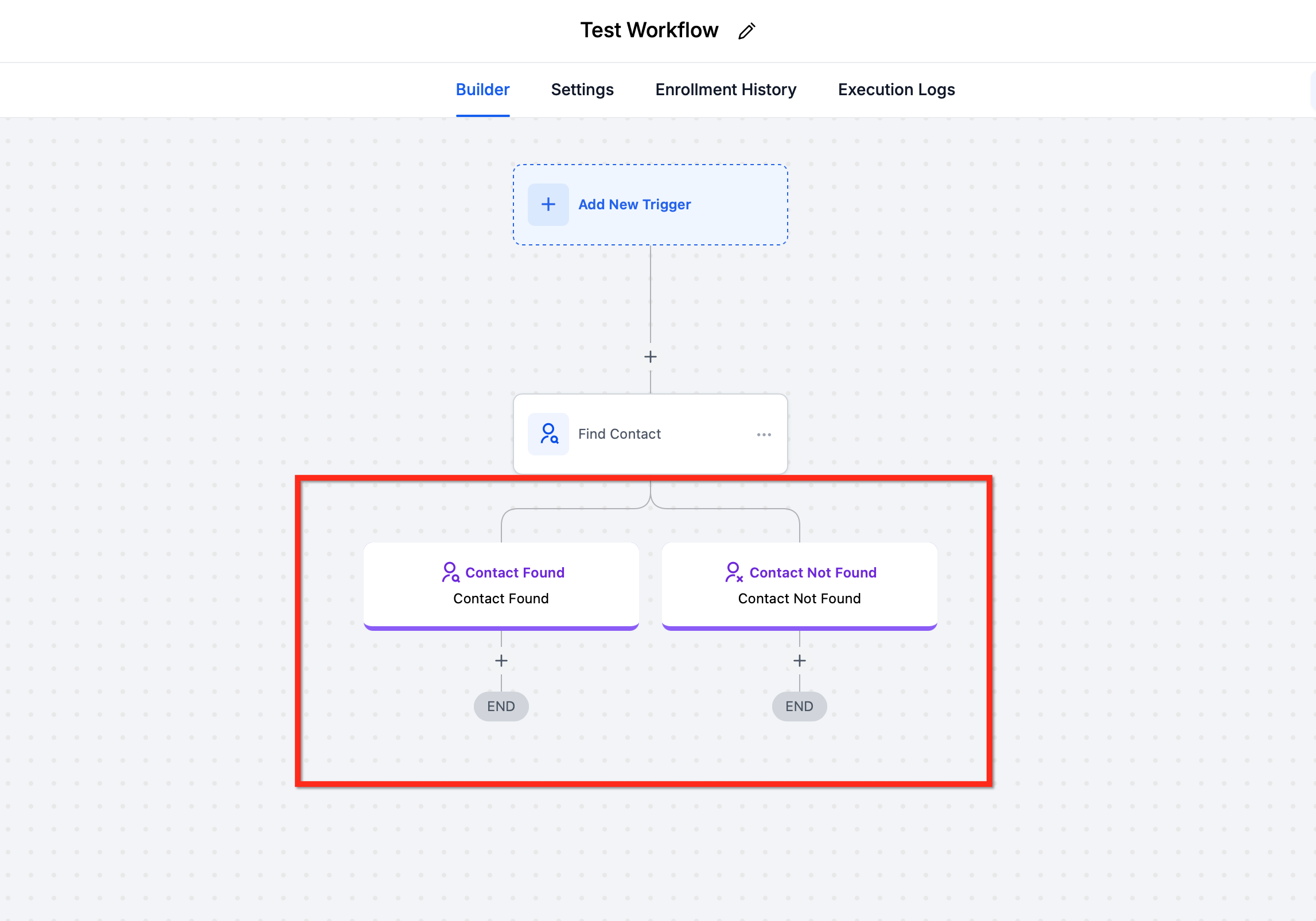The image size is (1316, 921).
Task: Click the Contact Not Found branch icon
Action: click(x=734, y=572)
